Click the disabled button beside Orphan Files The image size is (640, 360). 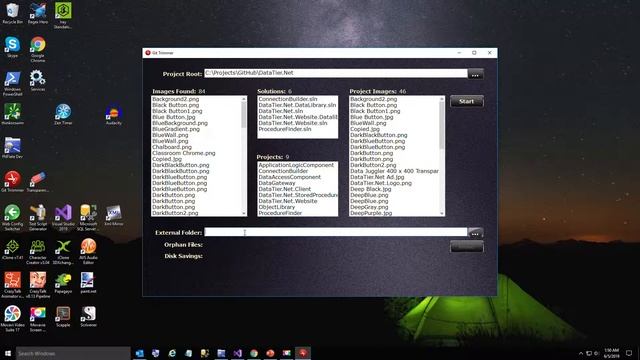[467, 247]
